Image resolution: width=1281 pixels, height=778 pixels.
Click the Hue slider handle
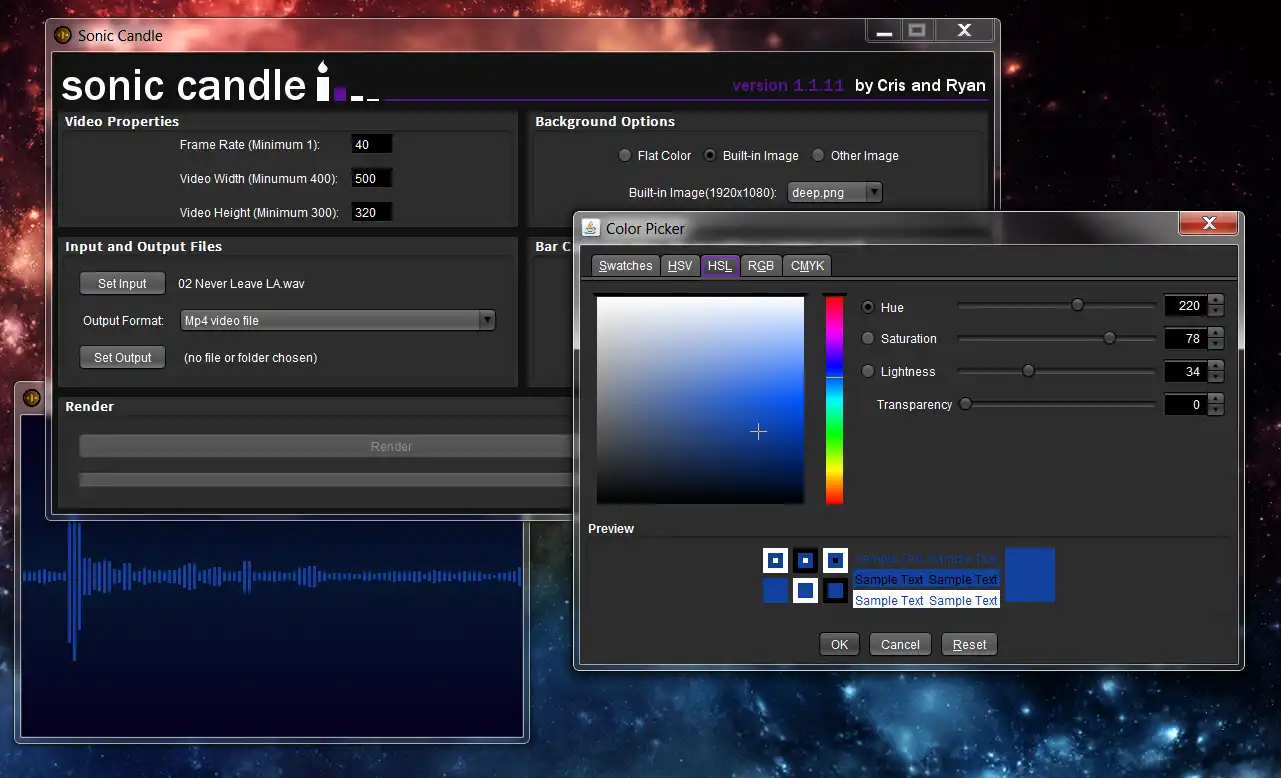click(1077, 305)
